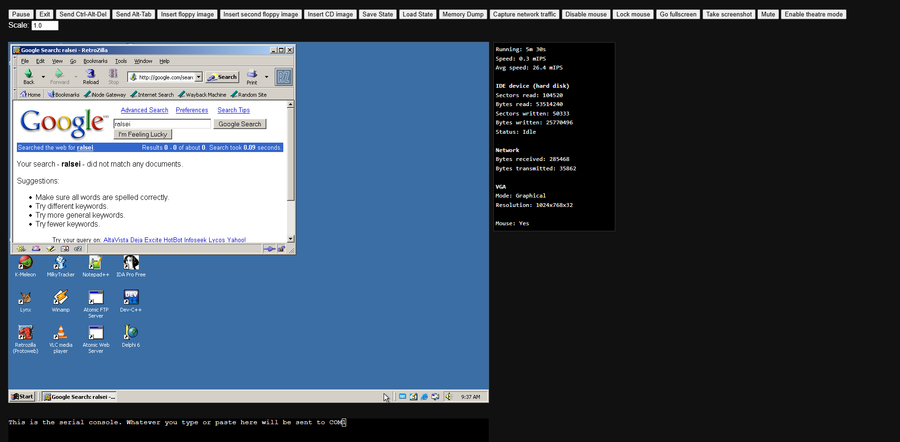Viewport: 900px width, 442px height.
Task: Open the Help menu
Action: pyautogui.click(x=164, y=61)
